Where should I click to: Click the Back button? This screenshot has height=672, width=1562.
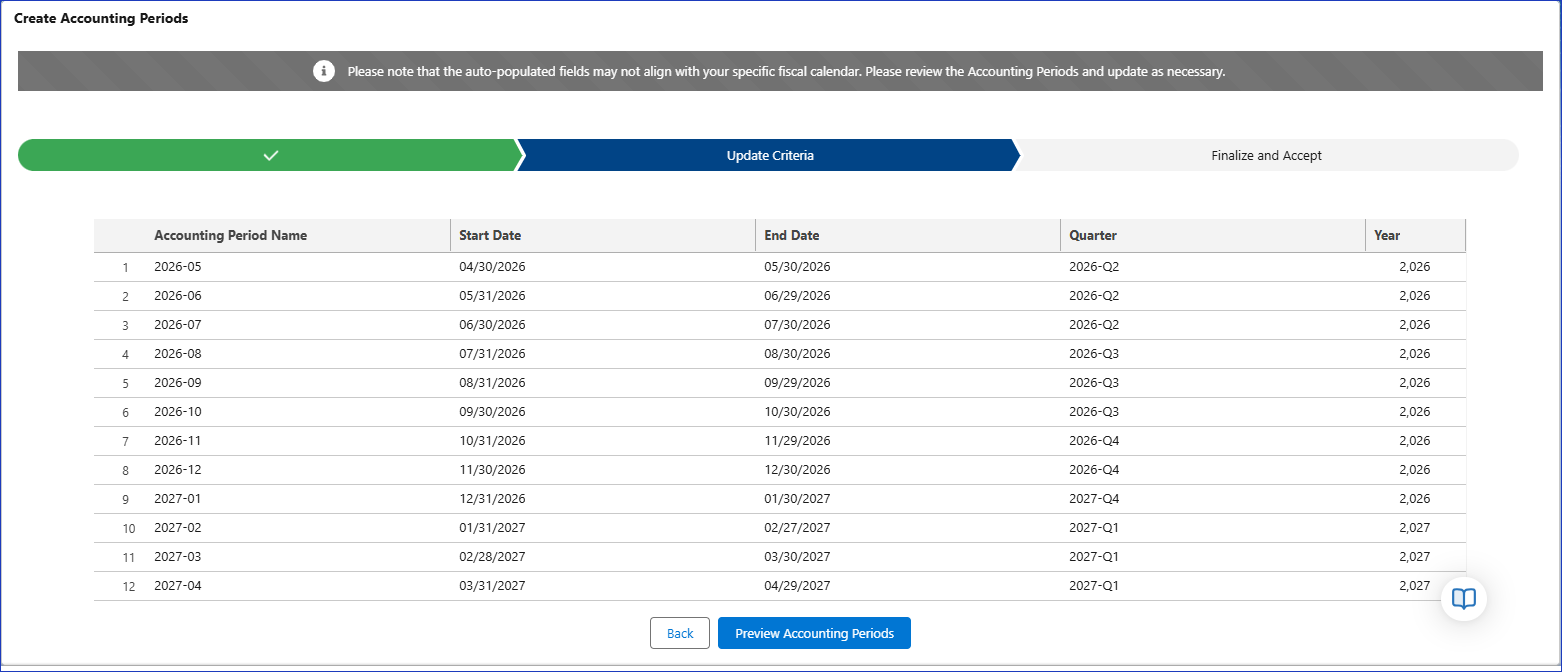point(679,633)
